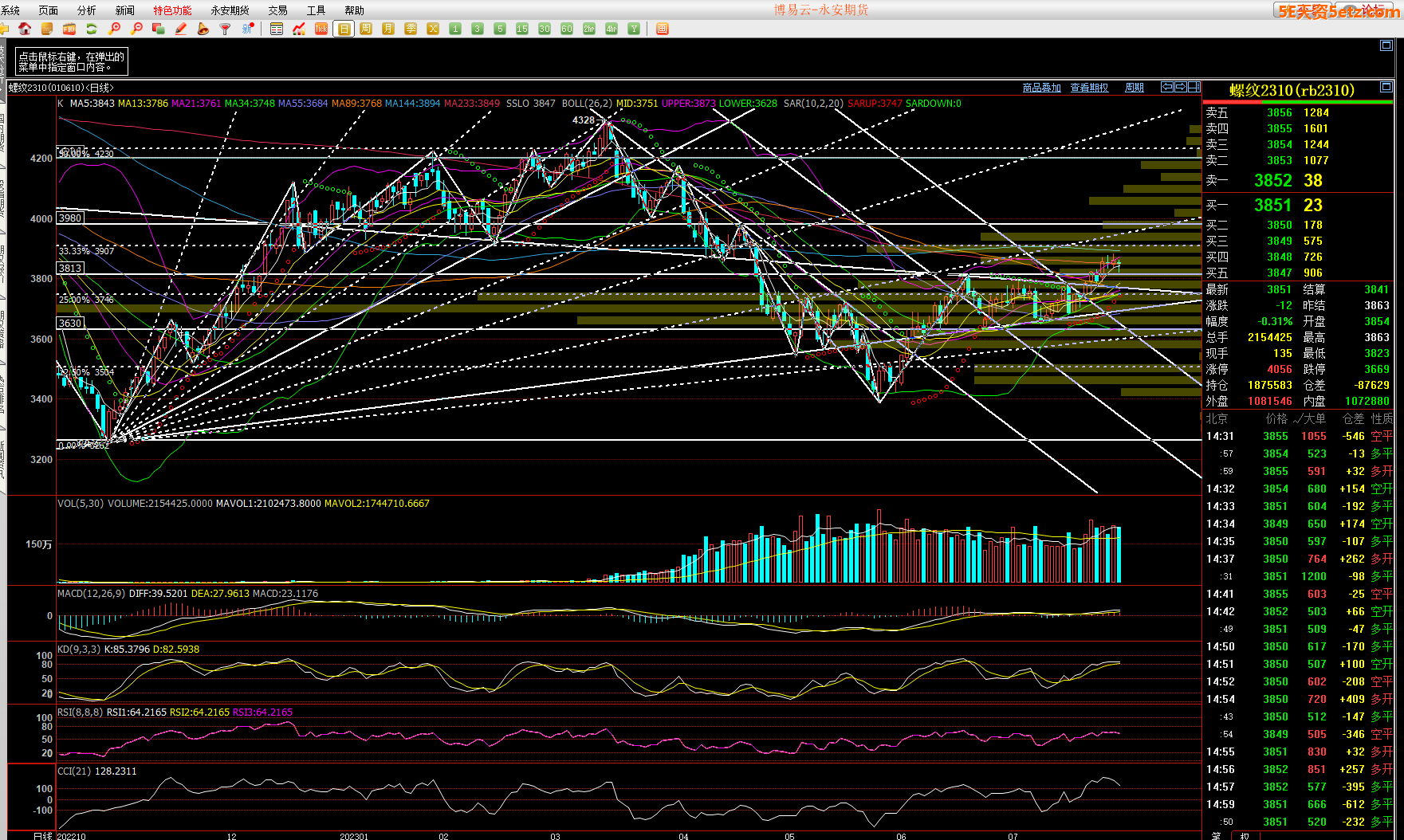1404x840 pixels.
Task: Click the red grid layout icon
Action: tap(662, 29)
